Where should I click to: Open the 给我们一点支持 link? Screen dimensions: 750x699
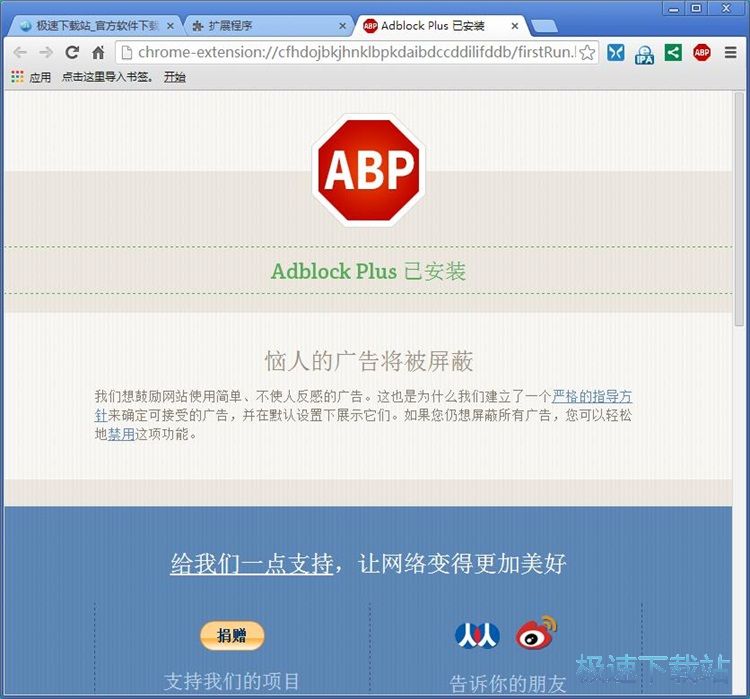(252, 564)
